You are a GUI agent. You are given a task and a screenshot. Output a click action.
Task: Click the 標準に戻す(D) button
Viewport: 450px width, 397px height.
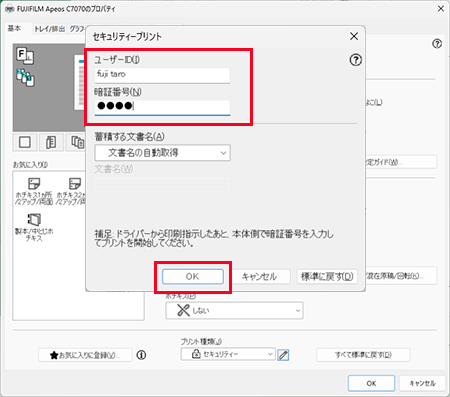coord(327,277)
